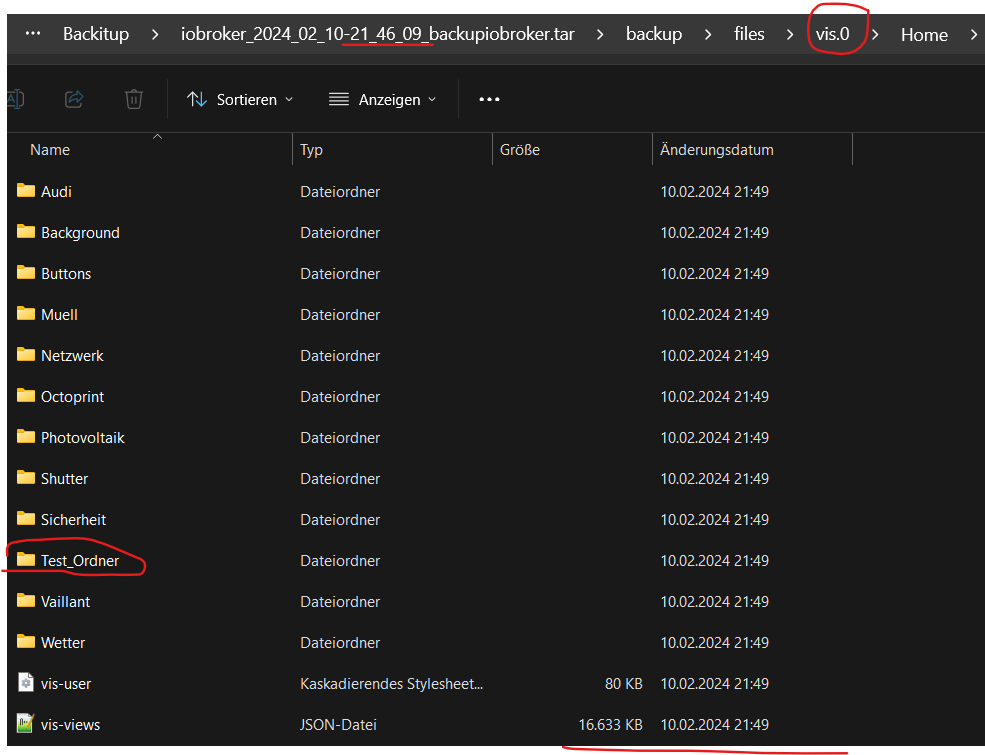Image resolution: width=985 pixels, height=755 pixels.
Task: Click the Share icon in toolbar
Action: [x=74, y=99]
